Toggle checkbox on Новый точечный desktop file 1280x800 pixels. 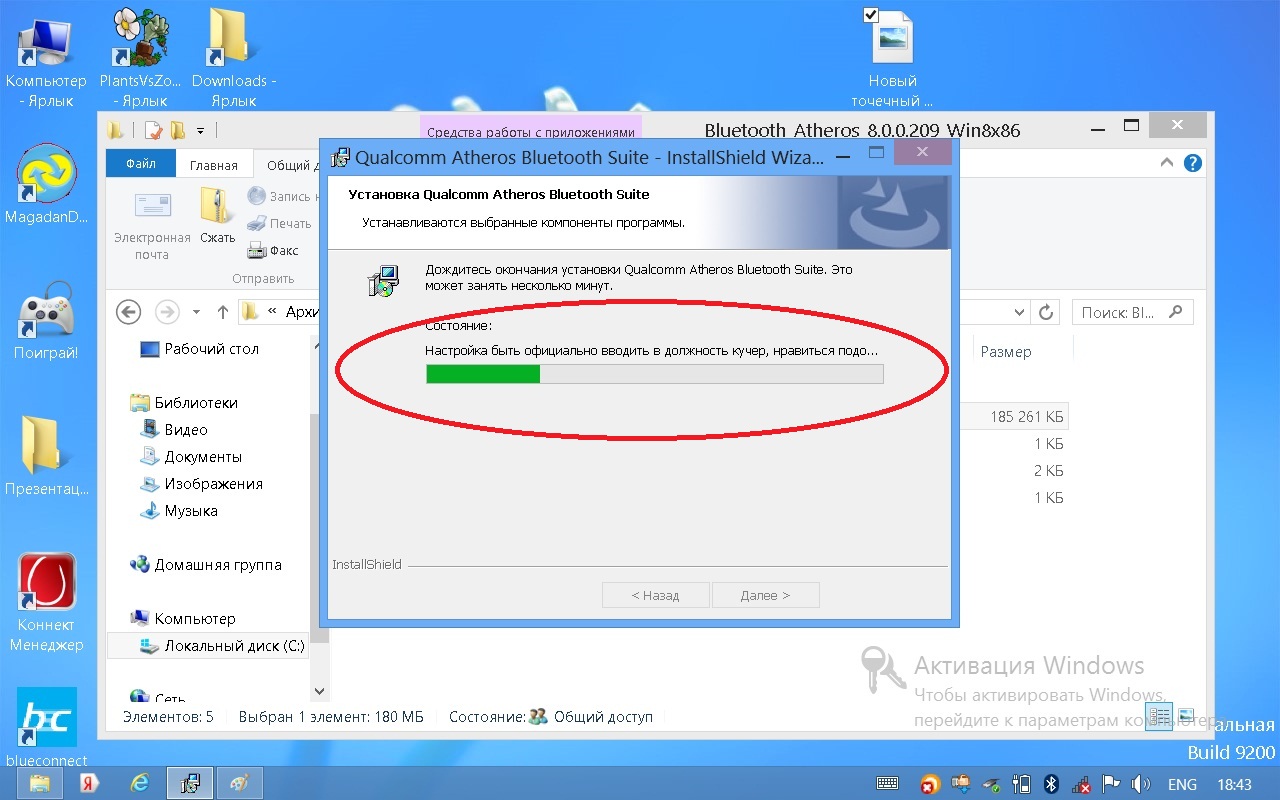tap(870, 15)
